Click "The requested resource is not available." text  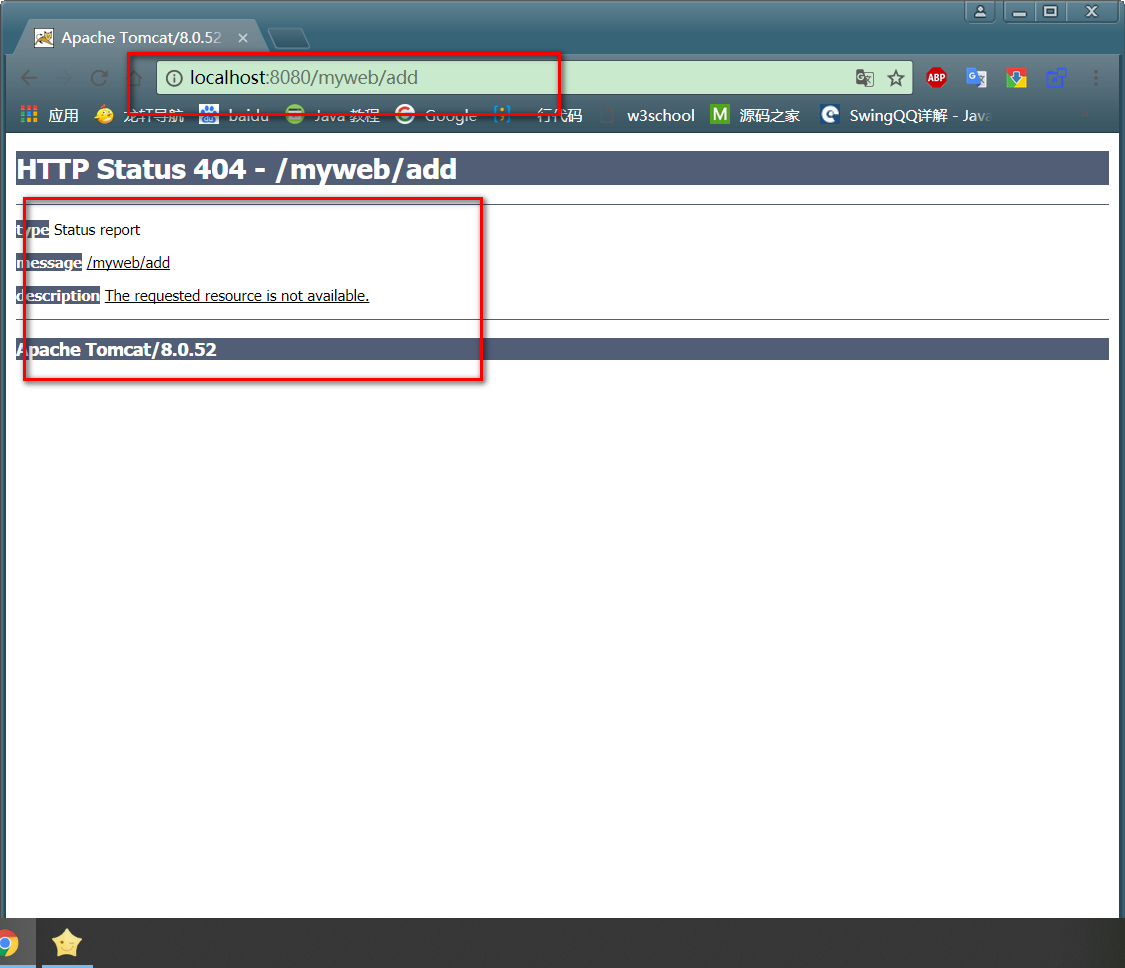coord(237,296)
